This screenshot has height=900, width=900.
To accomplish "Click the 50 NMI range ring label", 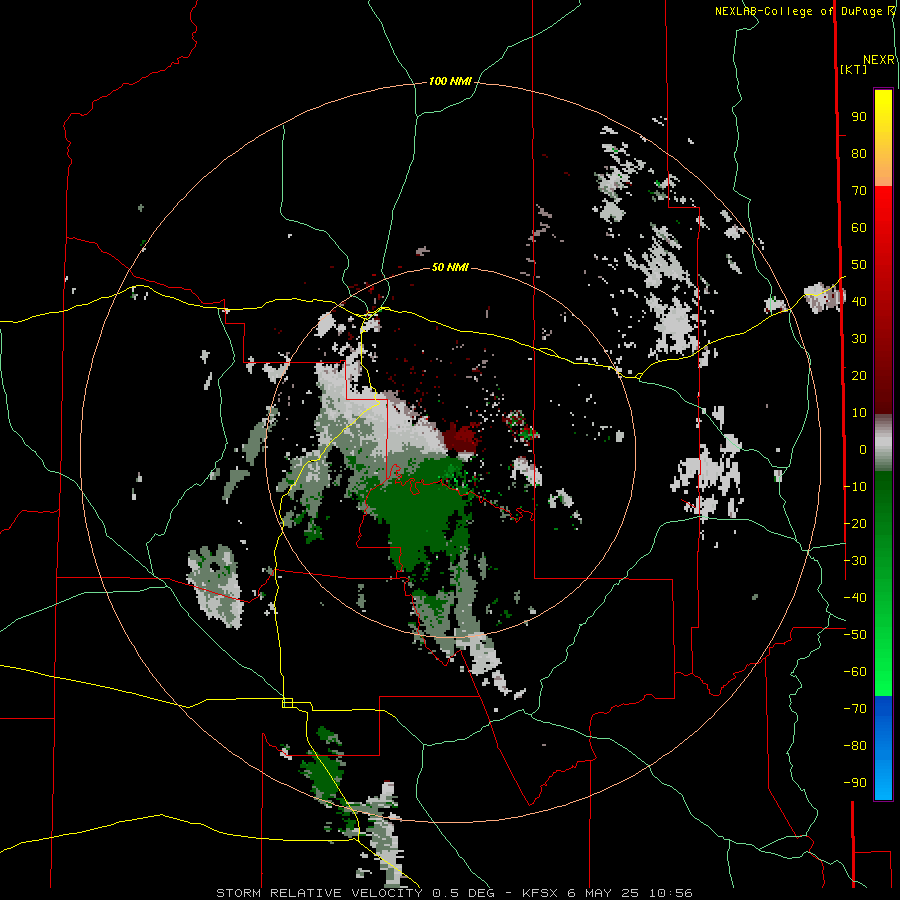I will (450, 267).
